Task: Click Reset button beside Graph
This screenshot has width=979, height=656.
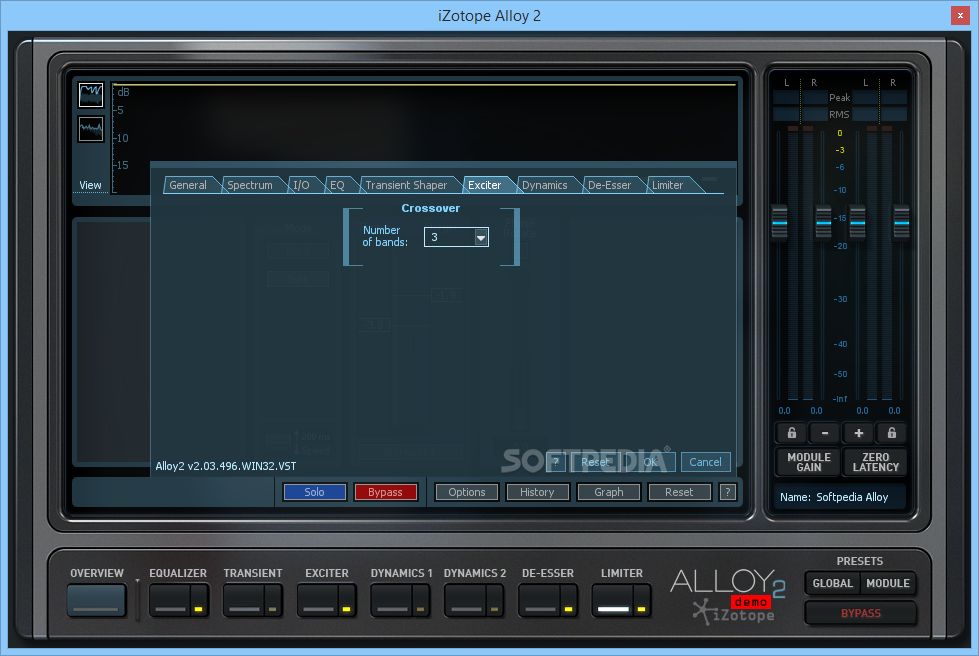Action: tap(679, 492)
